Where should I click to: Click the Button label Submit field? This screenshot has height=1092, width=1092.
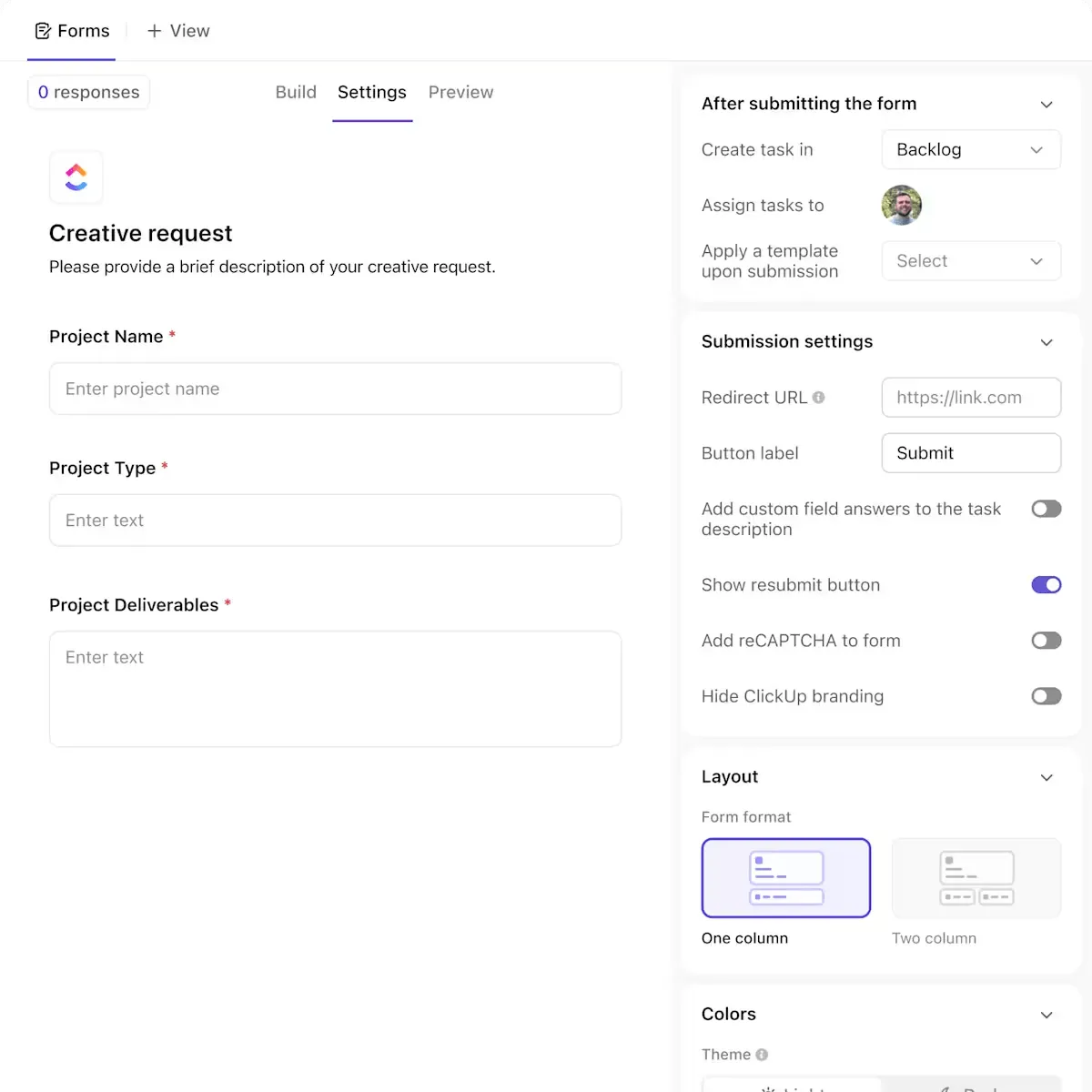coord(971,453)
